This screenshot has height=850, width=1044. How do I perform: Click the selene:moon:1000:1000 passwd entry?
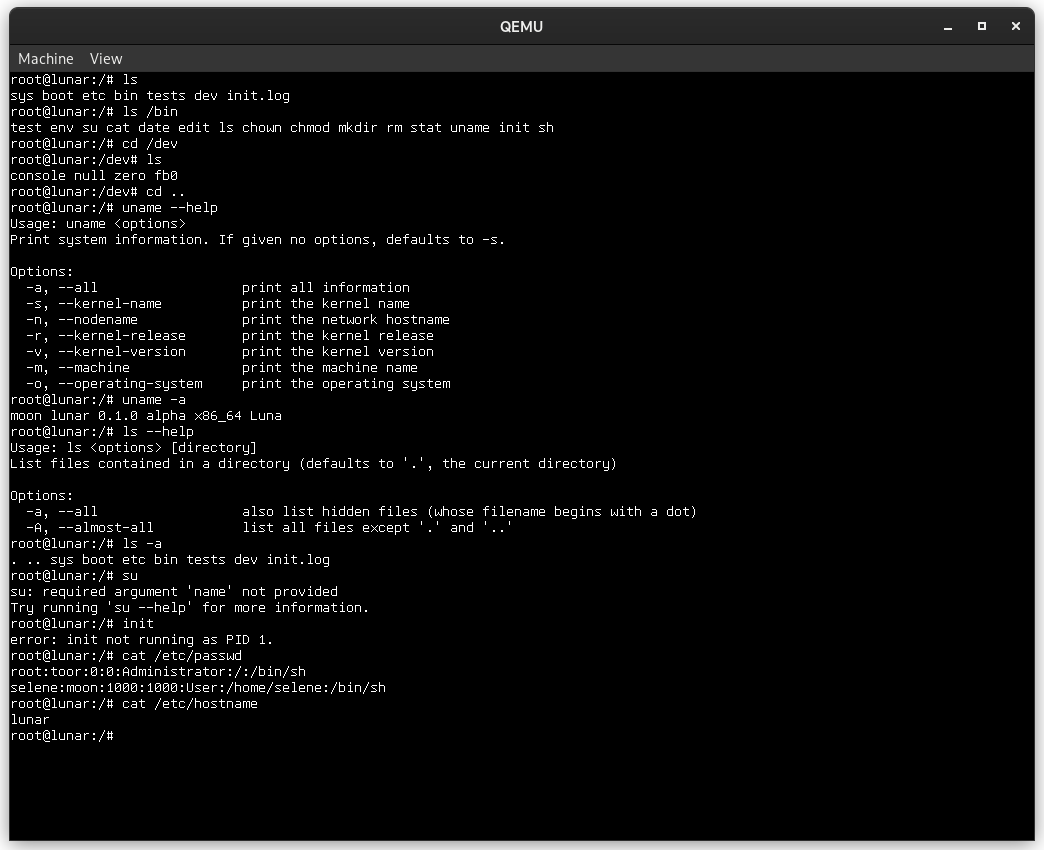pos(198,688)
